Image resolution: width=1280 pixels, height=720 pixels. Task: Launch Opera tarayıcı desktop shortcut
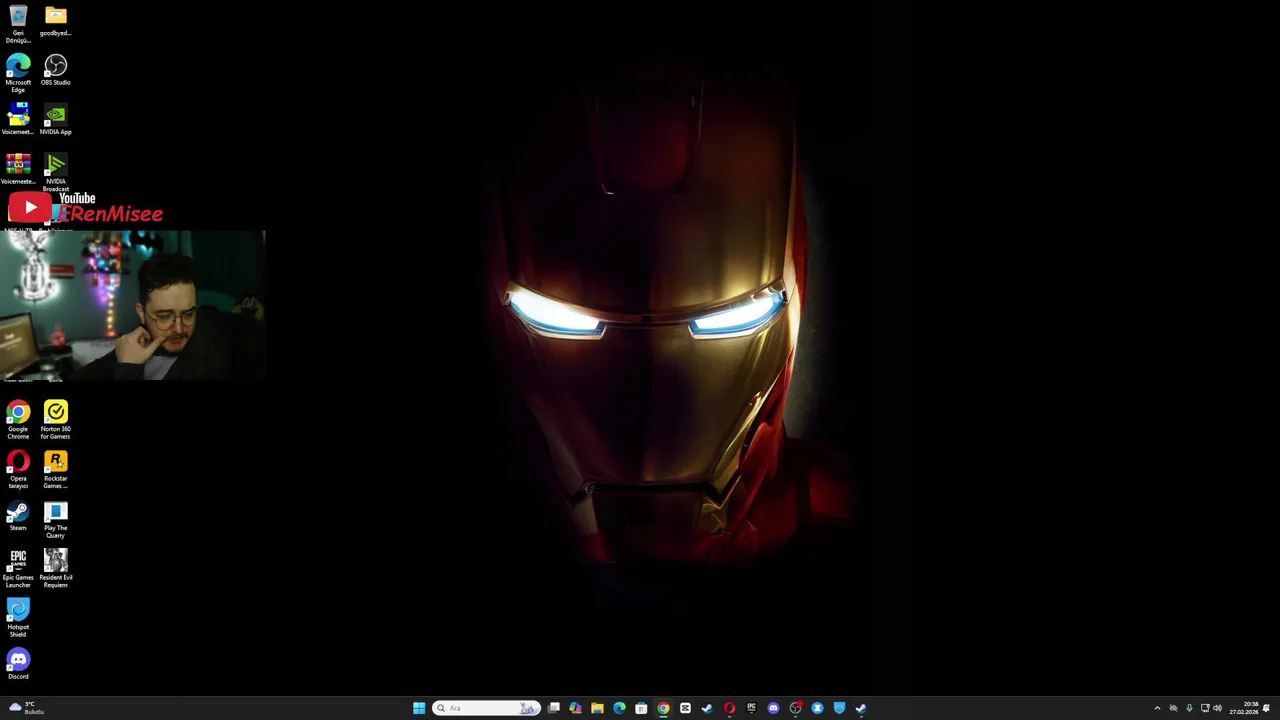[18, 469]
